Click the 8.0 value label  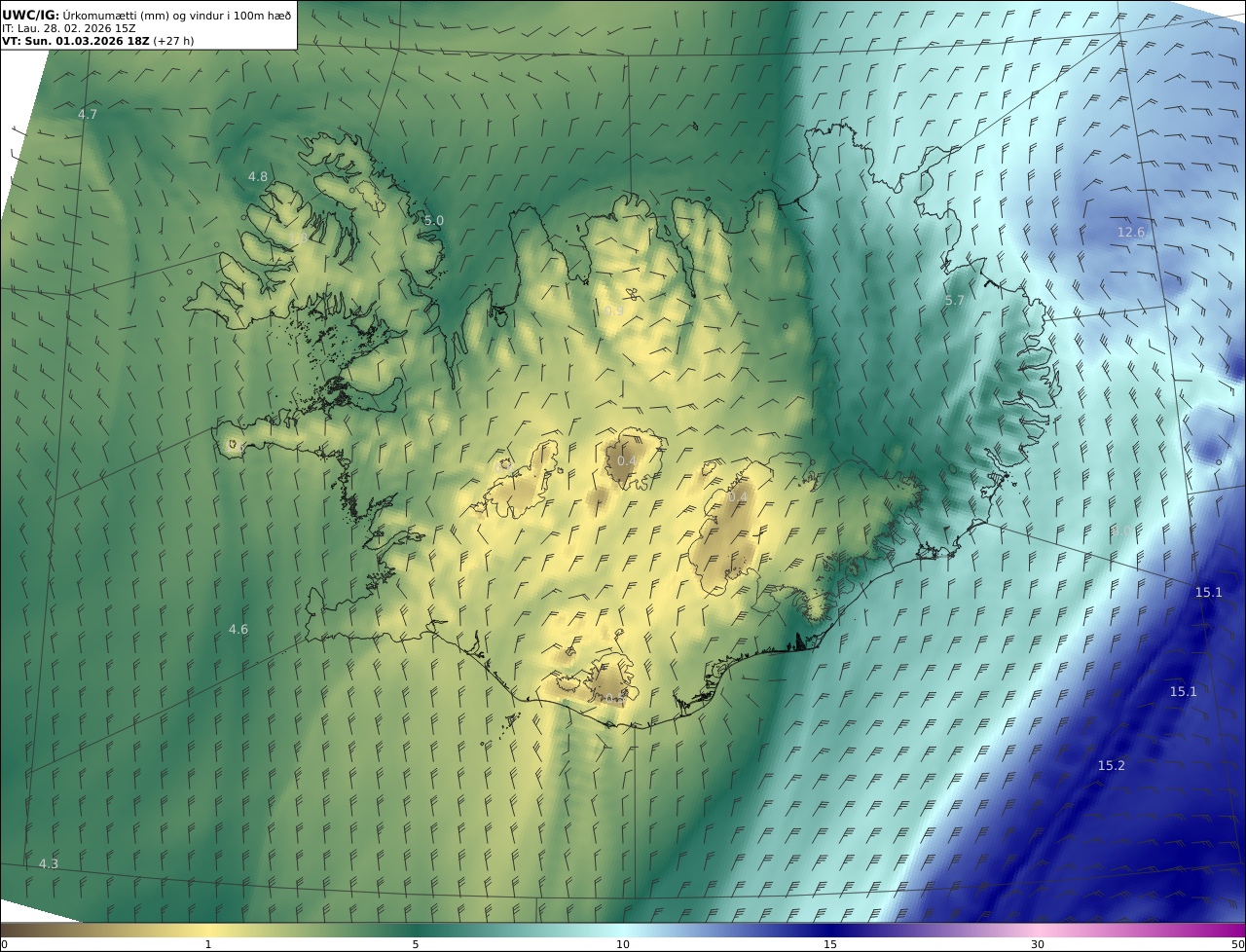pos(1121,531)
